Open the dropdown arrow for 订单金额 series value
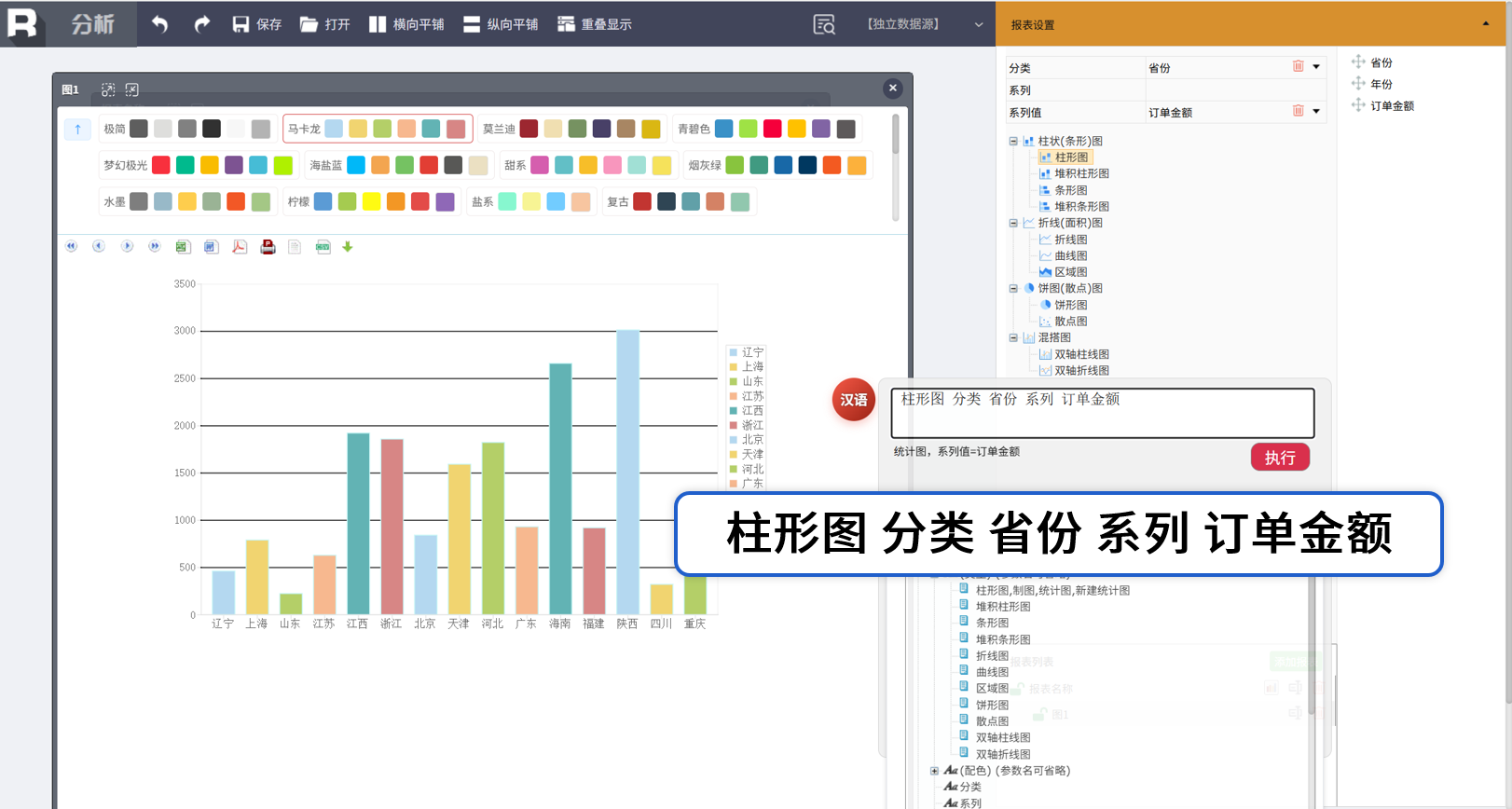Viewport: 1512px width, 809px height. (x=1316, y=112)
